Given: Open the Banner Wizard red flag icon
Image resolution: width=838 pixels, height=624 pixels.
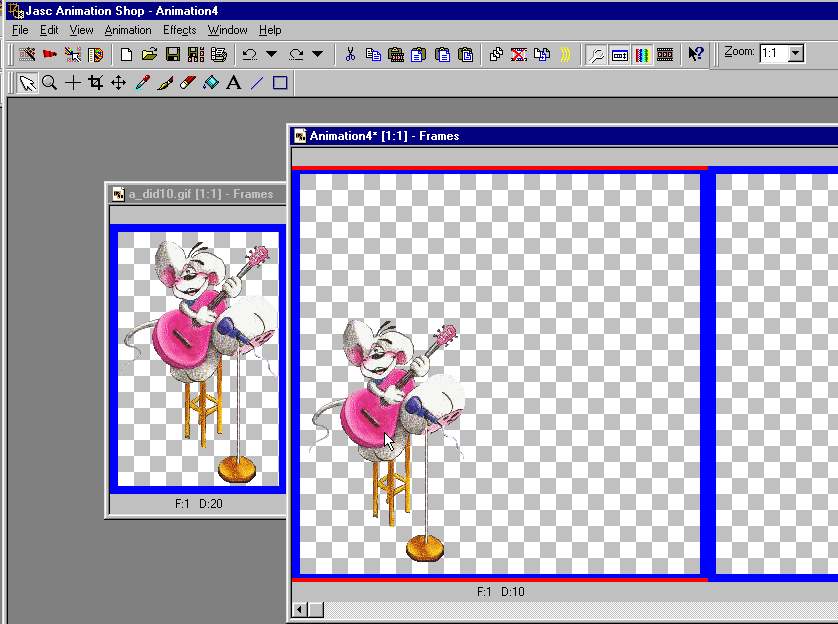Looking at the screenshot, I should tap(50, 54).
